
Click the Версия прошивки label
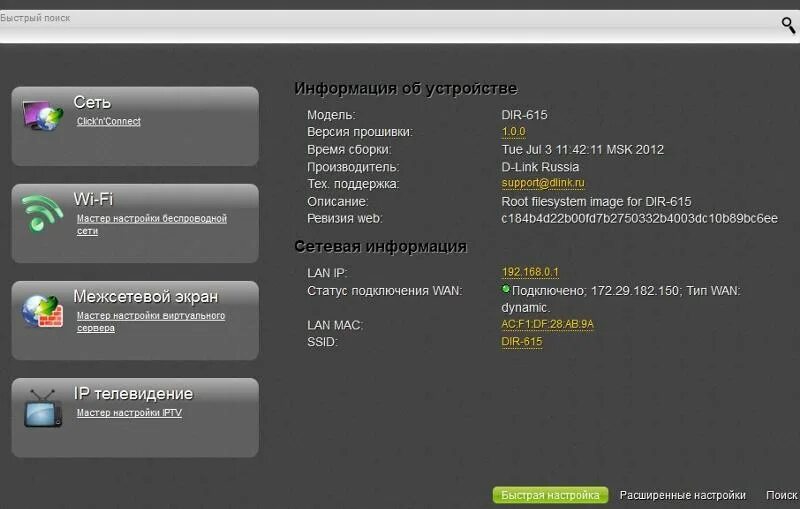360,132
